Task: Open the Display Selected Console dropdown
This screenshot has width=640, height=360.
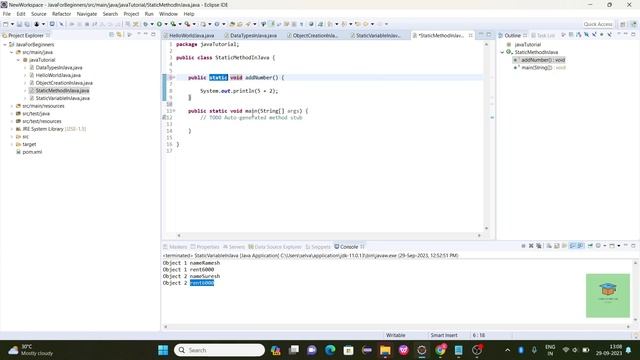Action: coord(605,246)
